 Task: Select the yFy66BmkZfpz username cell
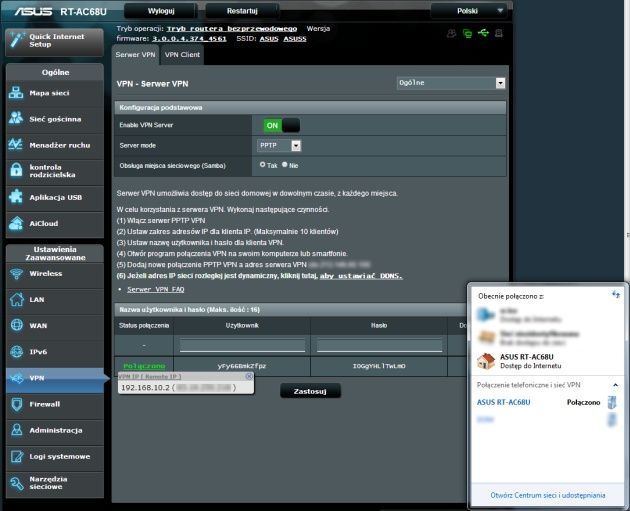(x=242, y=366)
